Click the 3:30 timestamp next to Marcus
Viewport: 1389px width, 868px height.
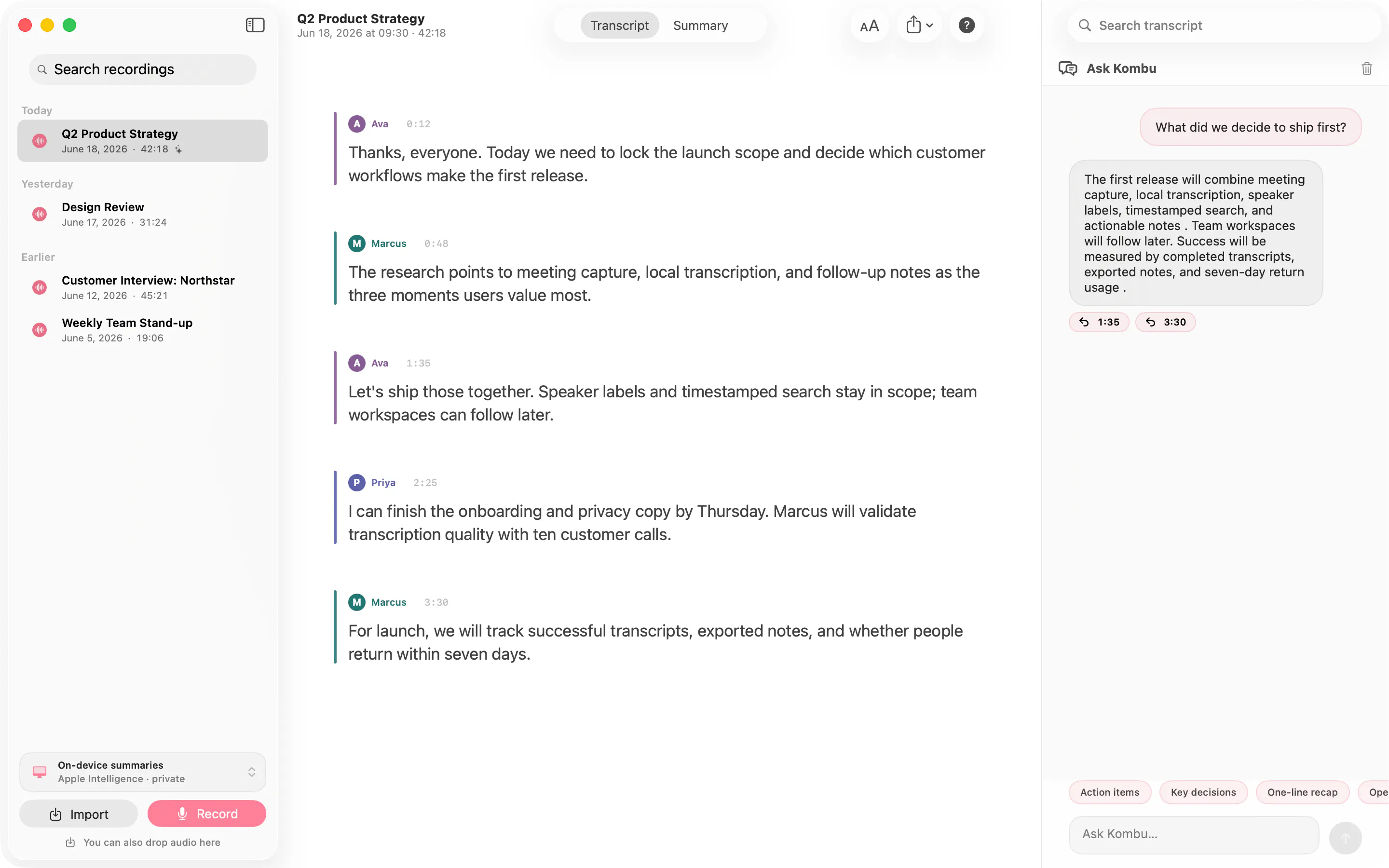point(436,602)
